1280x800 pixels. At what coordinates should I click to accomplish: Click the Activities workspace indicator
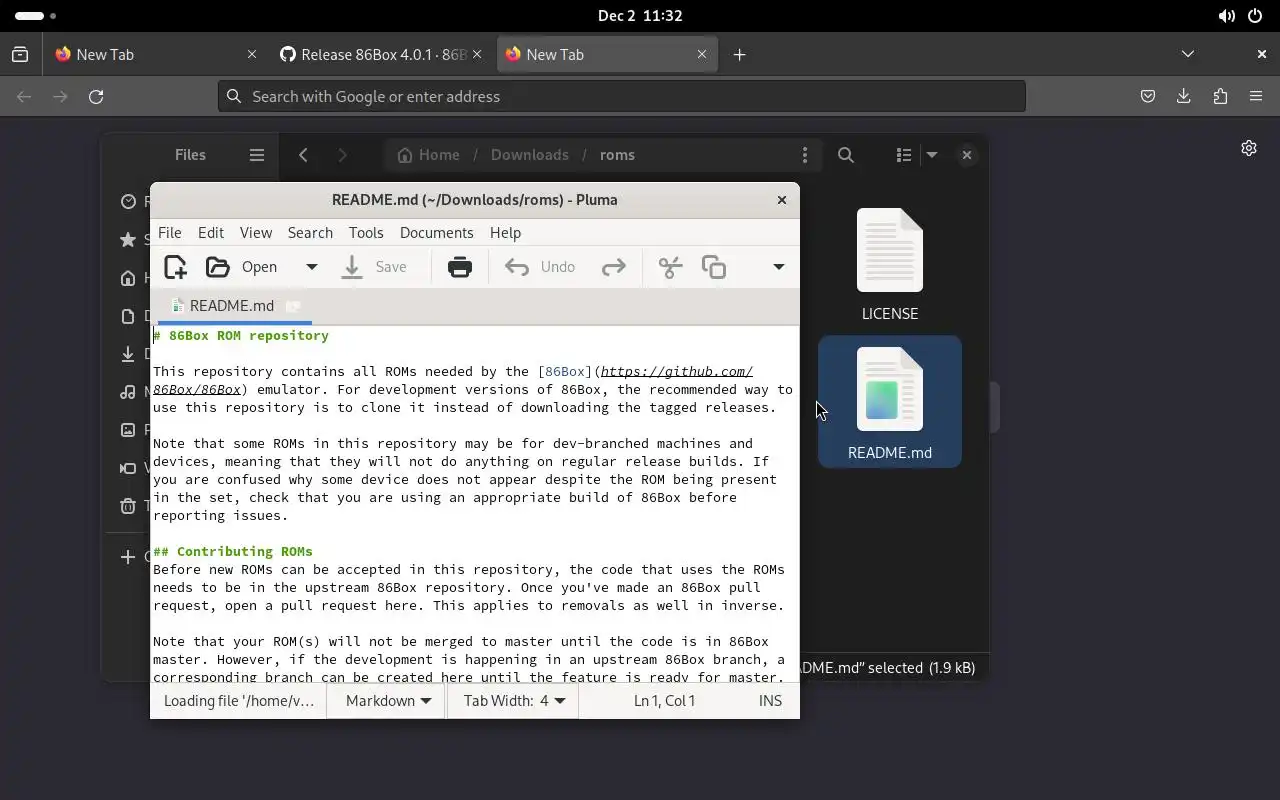pyautogui.click(x=36, y=16)
